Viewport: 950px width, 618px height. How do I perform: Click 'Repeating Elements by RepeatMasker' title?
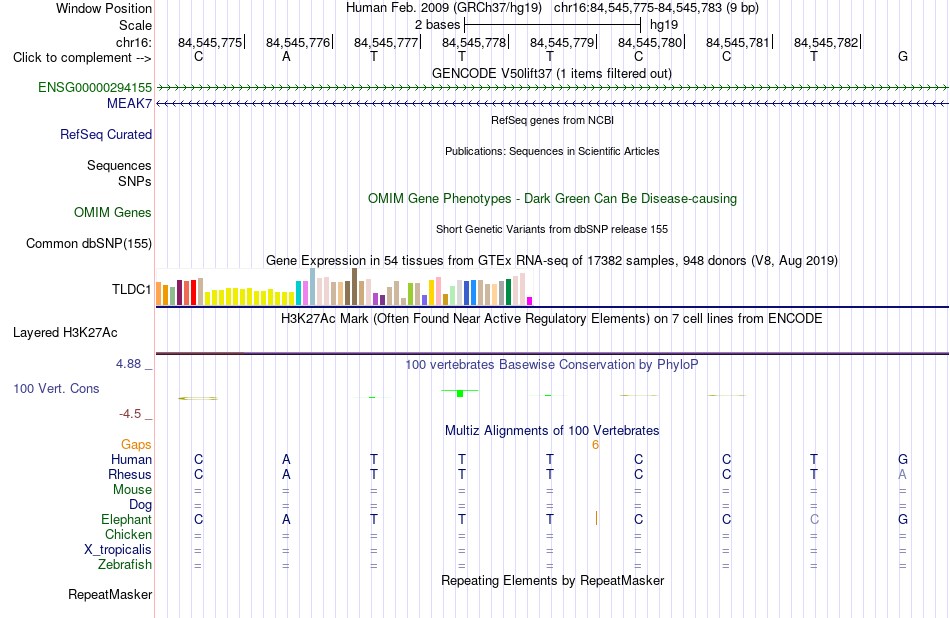(x=553, y=581)
